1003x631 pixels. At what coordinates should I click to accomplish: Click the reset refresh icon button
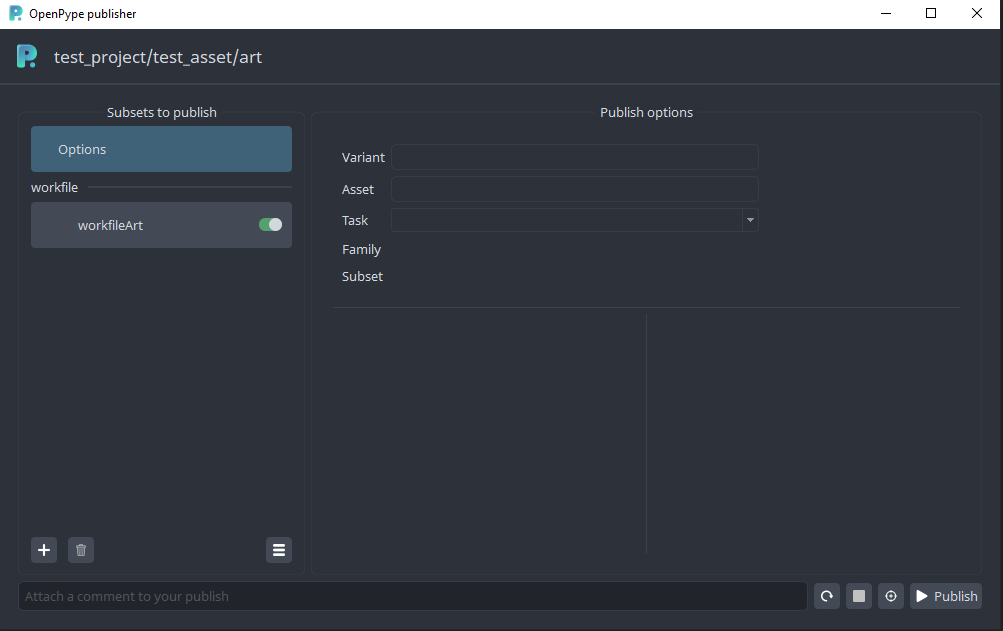click(826, 596)
